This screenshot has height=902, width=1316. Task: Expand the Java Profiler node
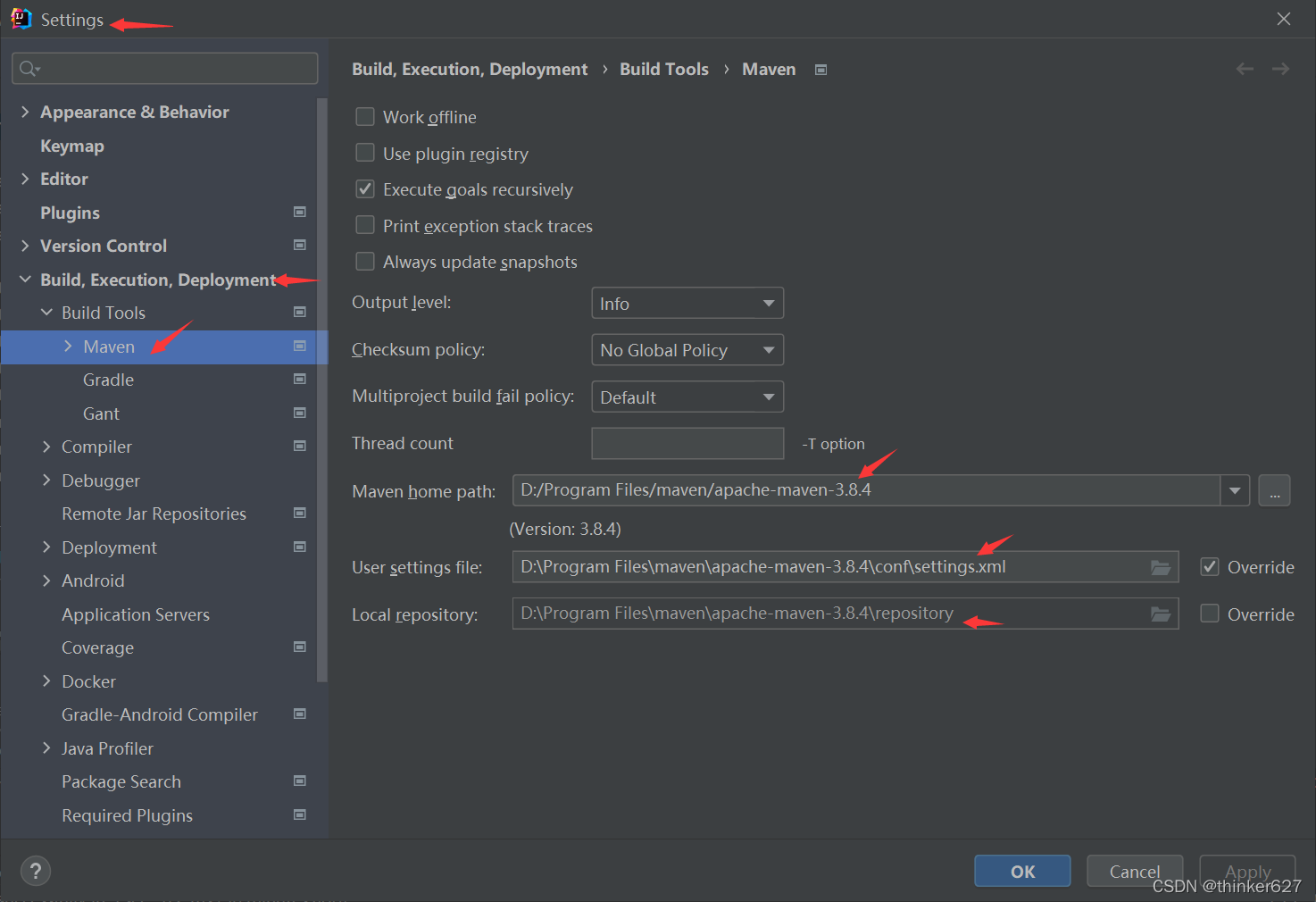point(46,748)
